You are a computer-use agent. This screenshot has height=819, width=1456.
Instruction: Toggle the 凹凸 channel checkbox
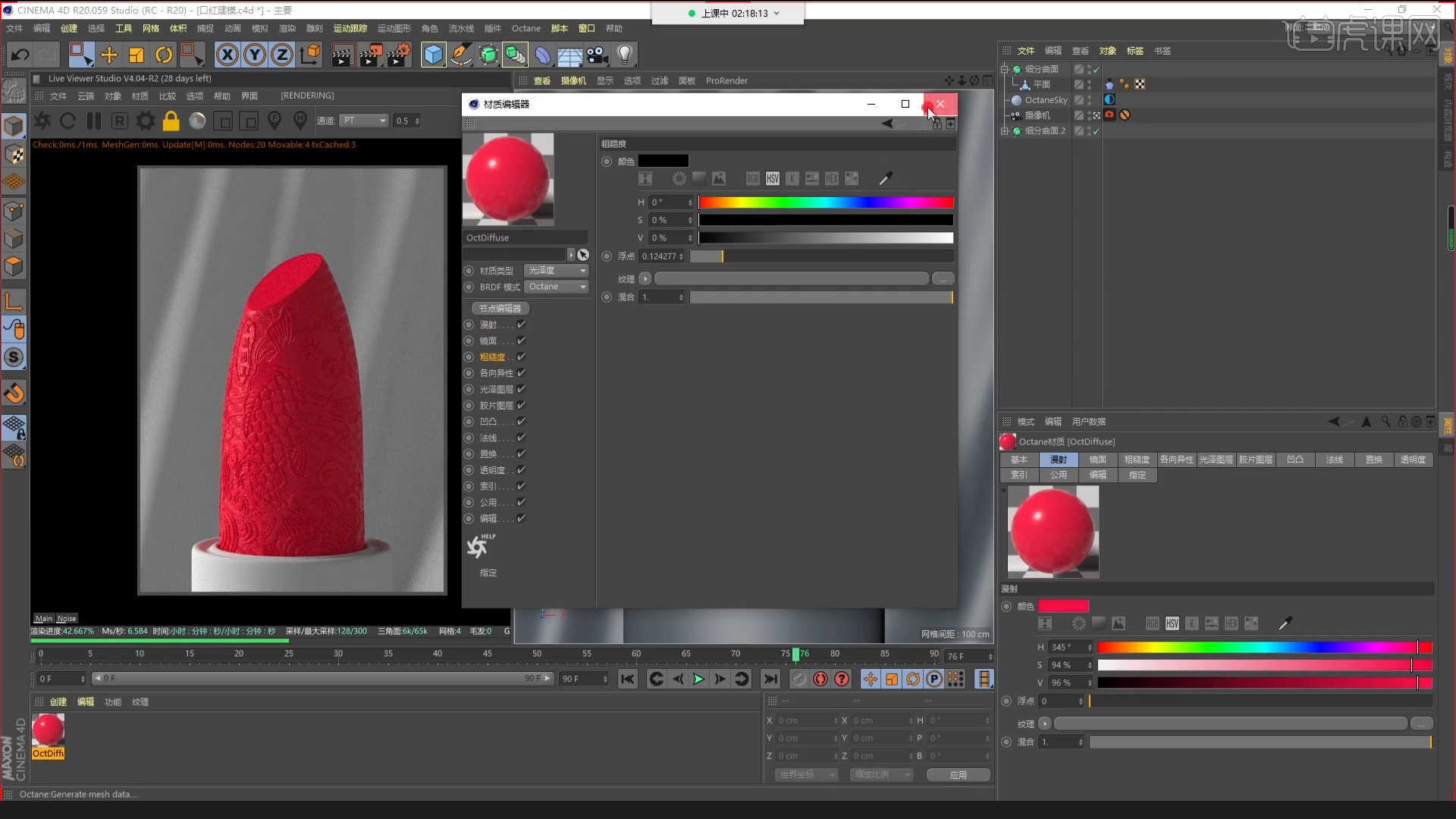[x=521, y=422]
